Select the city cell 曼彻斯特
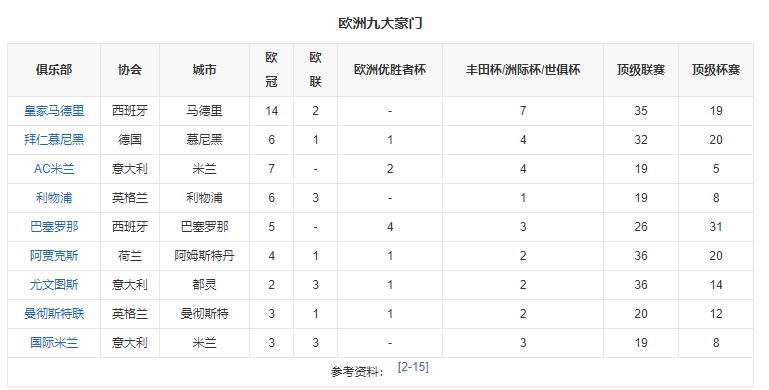Viewport: 769px width, 390px height. pyautogui.click(x=205, y=313)
